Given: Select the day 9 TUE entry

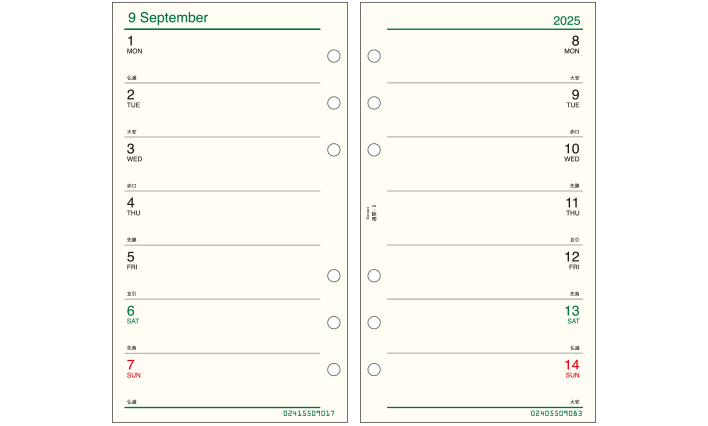Looking at the screenshot, I should [x=573, y=98].
